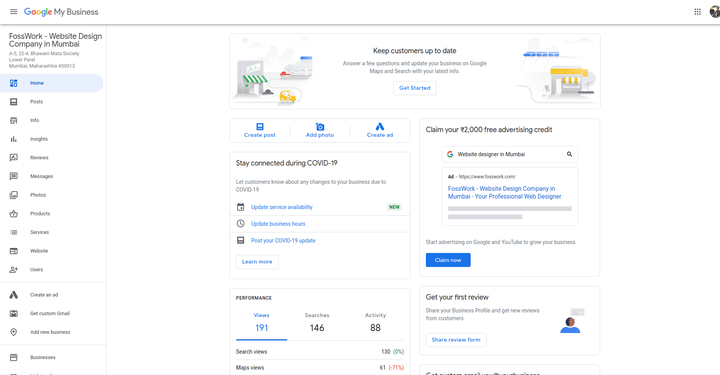Click the FossWork business name heading

[x=55, y=40]
